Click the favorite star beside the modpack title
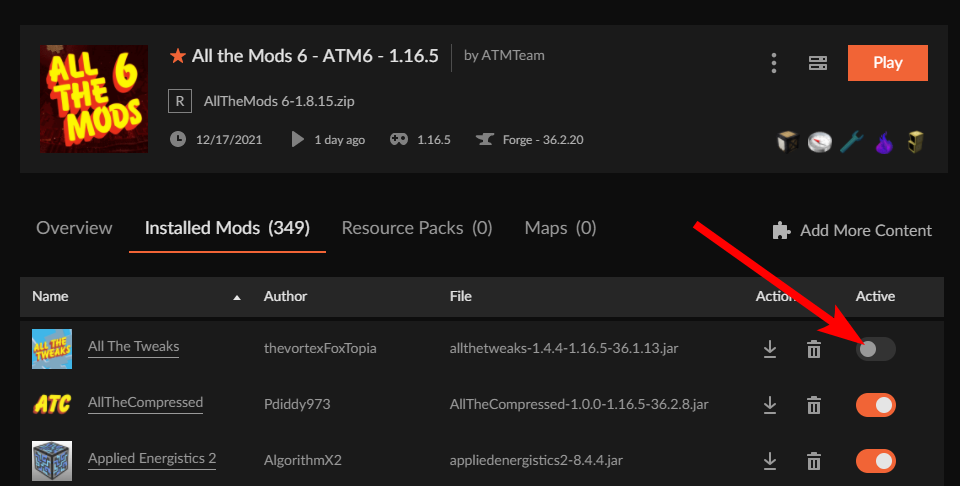960x486 pixels. (178, 56)
